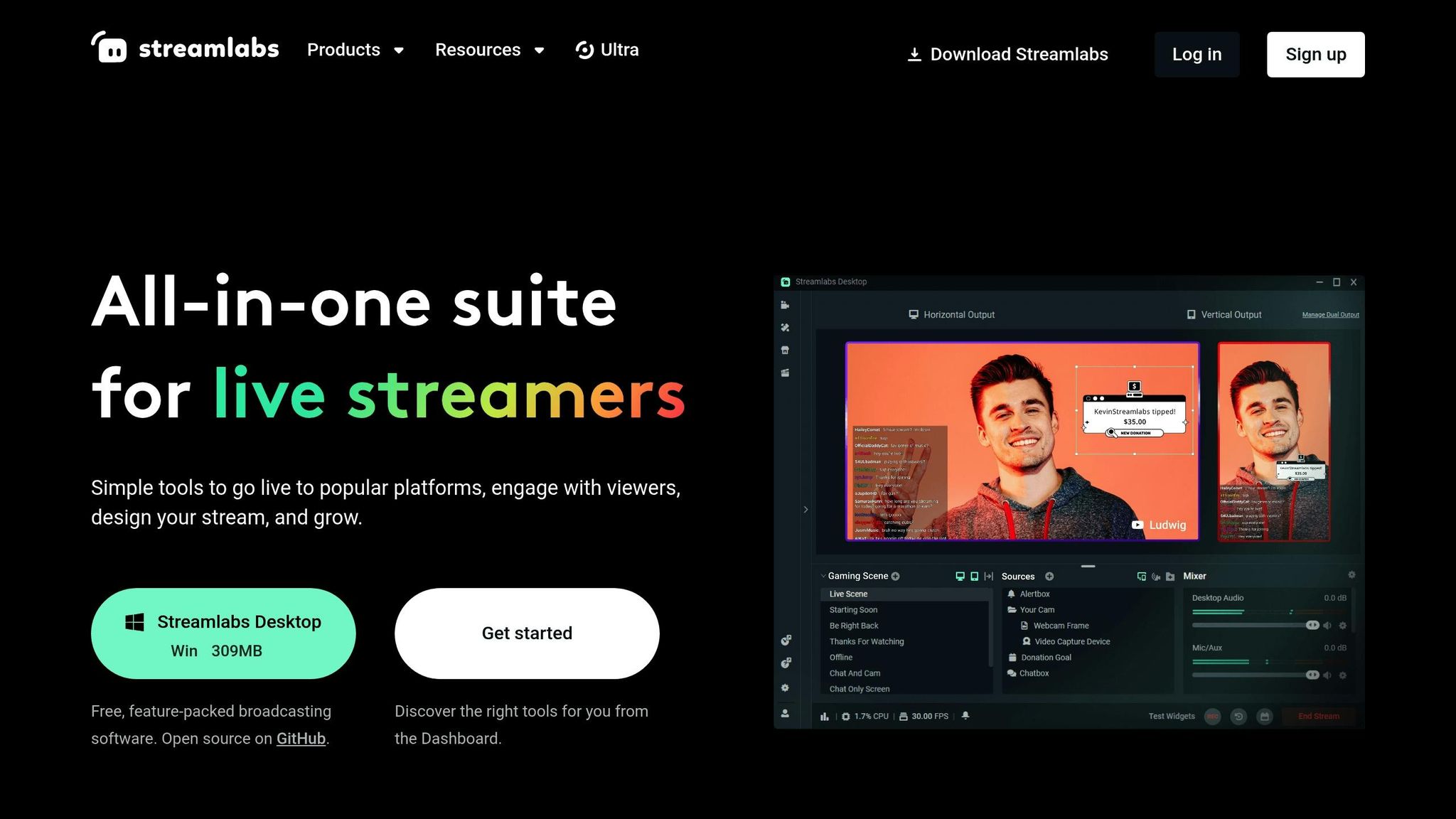The width and height of the screenshot is (1456, 819).
Task: Toggle the REC recording button
Action: [1212, 717]
